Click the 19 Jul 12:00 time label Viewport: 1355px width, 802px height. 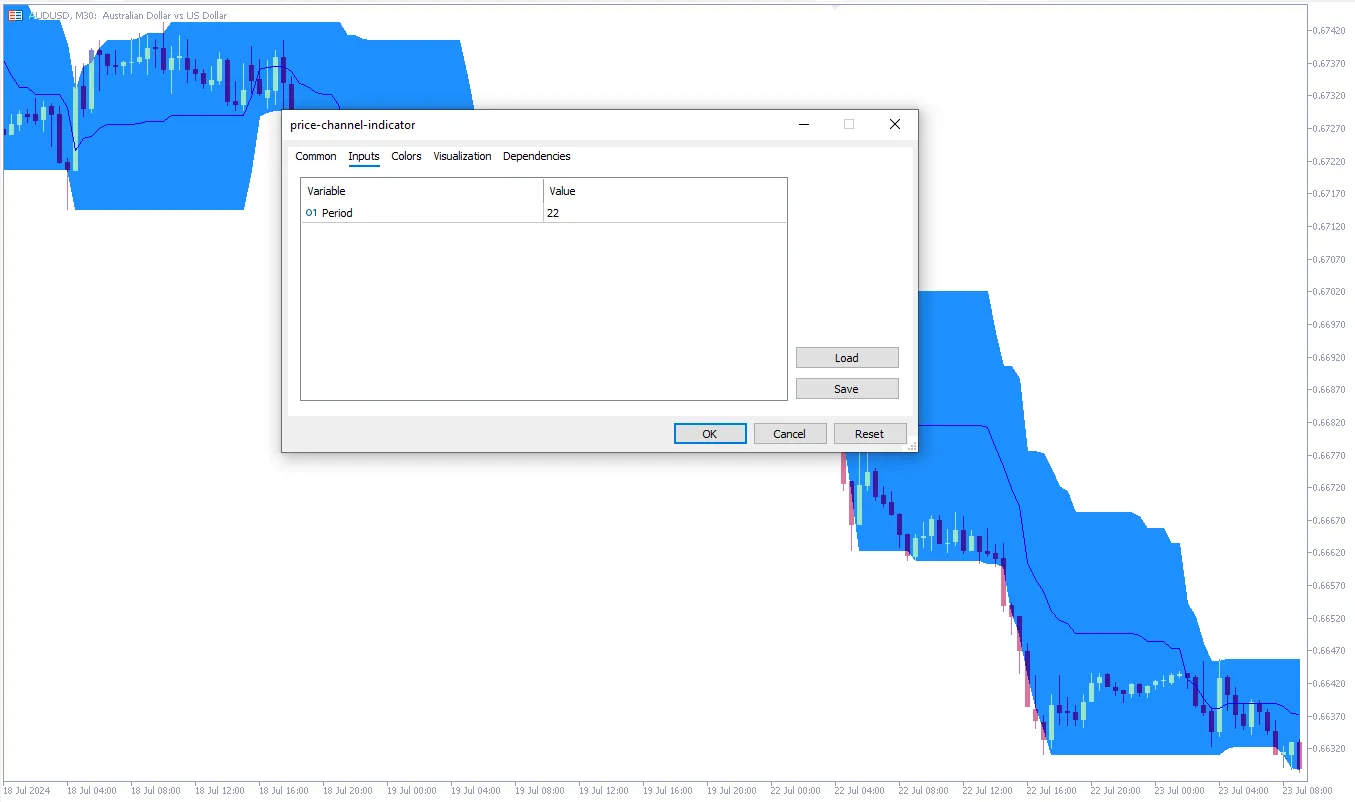(x=603, y=790)
